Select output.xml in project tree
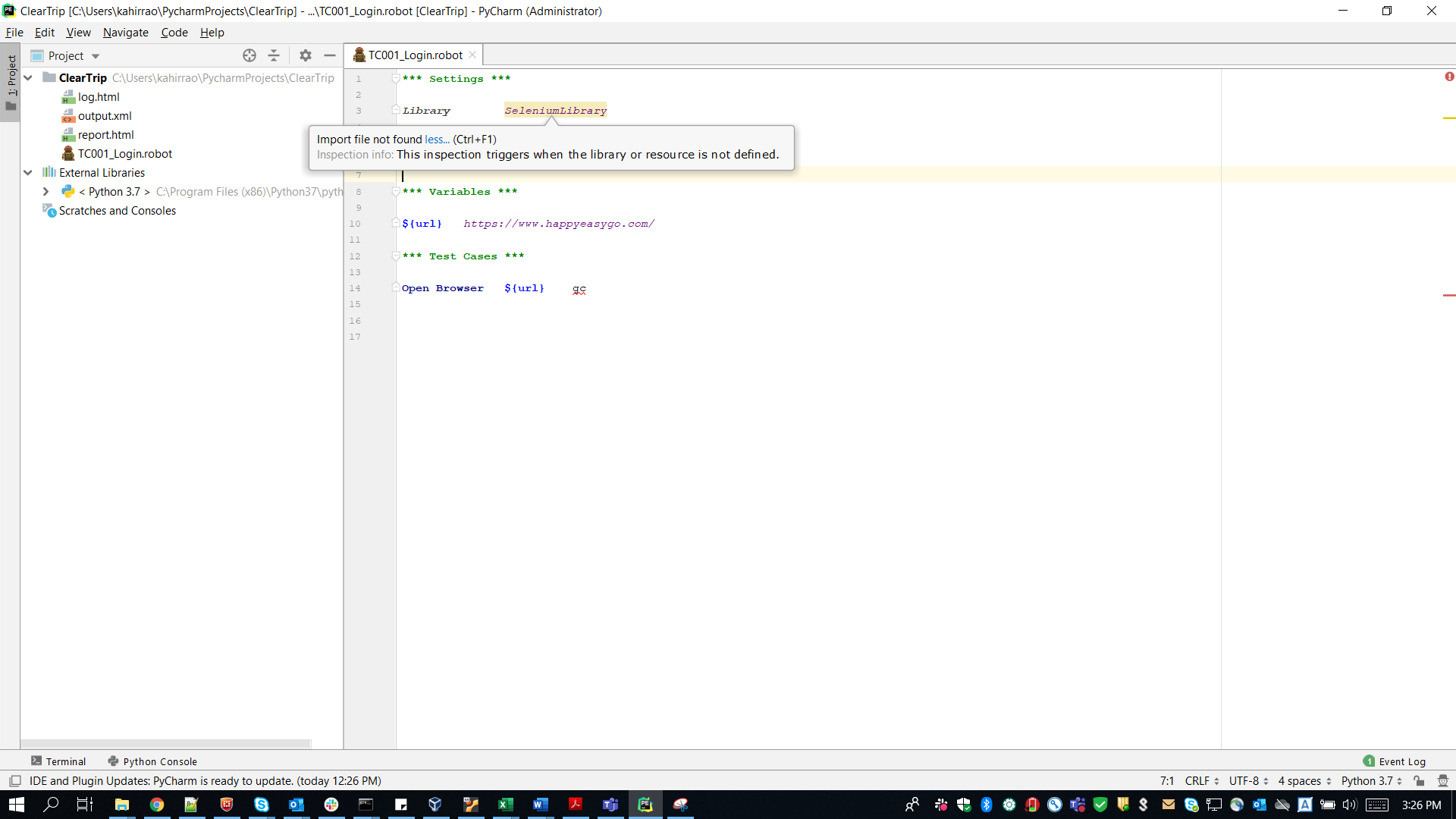 tap(105, 116)
